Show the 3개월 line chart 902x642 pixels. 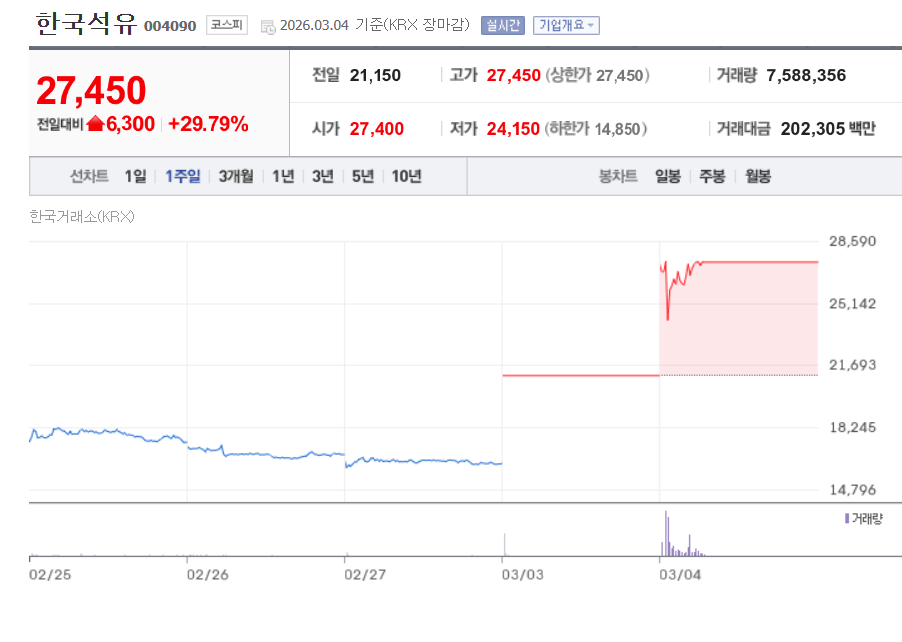[x=236, y=176]
